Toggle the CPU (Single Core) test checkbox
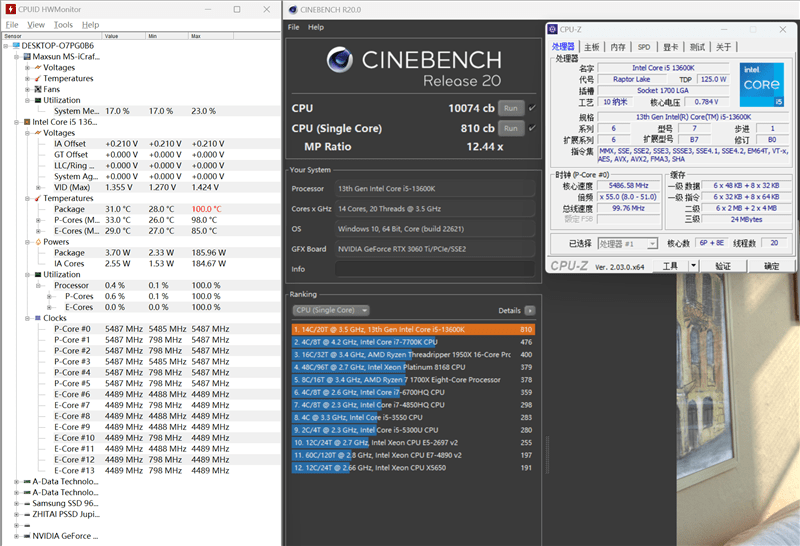800x546 pixels. pyautogui.click(x=532, y=128)
